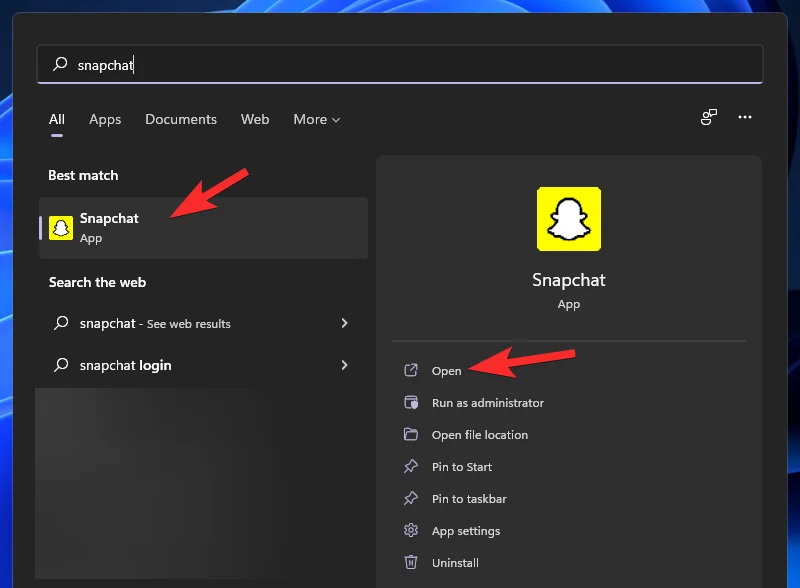
Task: Select the Open icon to launch Snapchat
Action: (411, 370)
